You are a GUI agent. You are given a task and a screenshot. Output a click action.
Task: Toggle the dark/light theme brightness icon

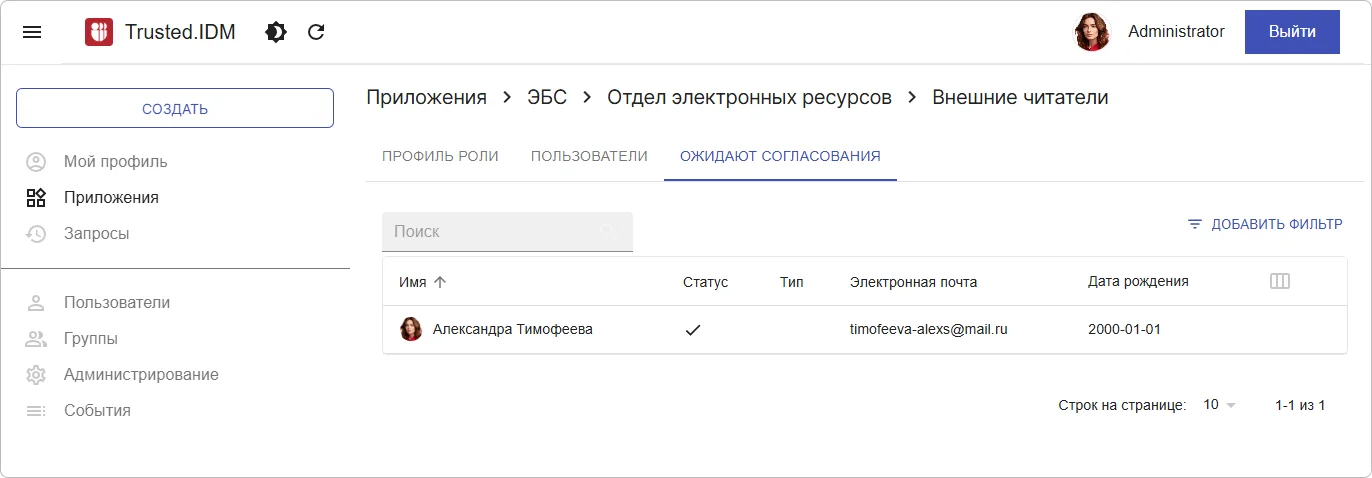tap(276, 32)
